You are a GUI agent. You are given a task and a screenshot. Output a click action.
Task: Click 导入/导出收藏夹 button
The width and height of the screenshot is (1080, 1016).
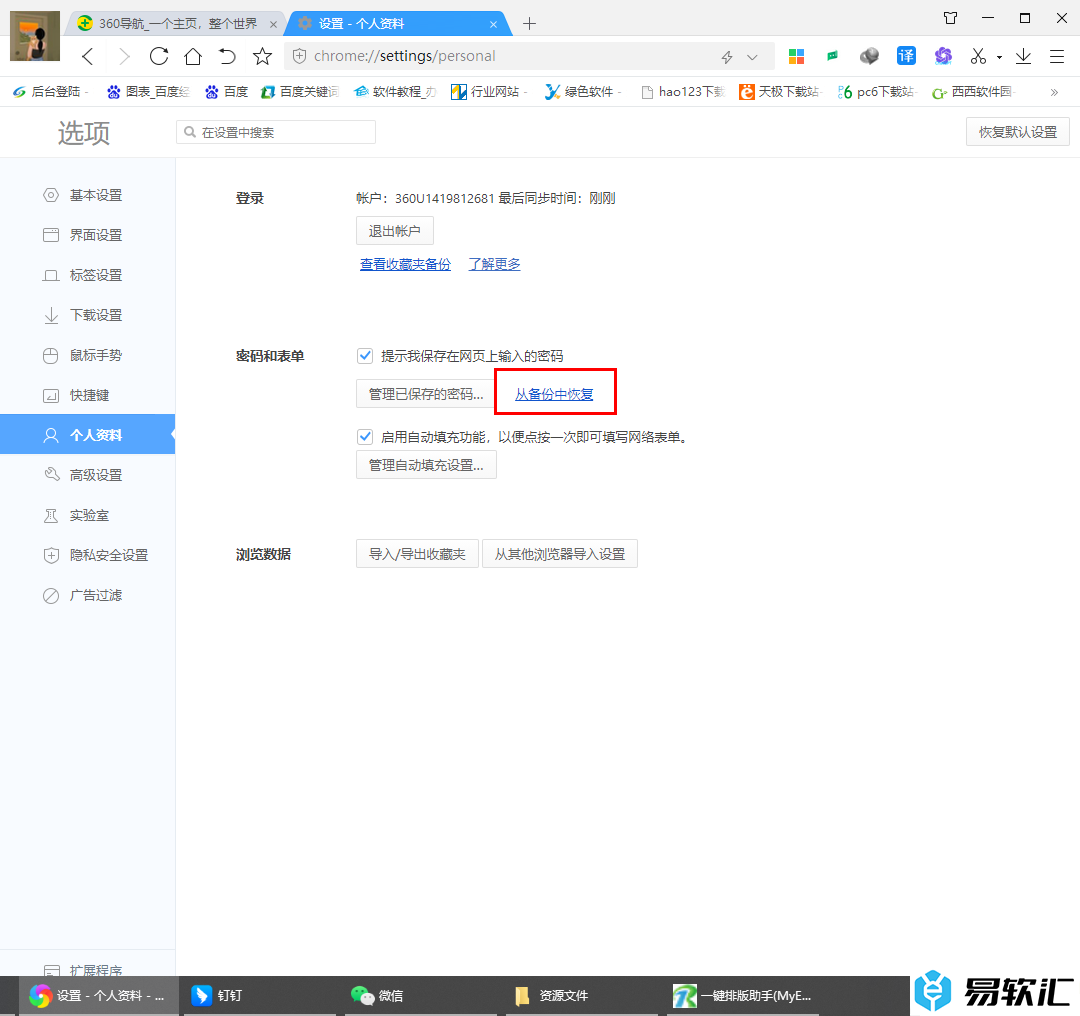[417, 554]
